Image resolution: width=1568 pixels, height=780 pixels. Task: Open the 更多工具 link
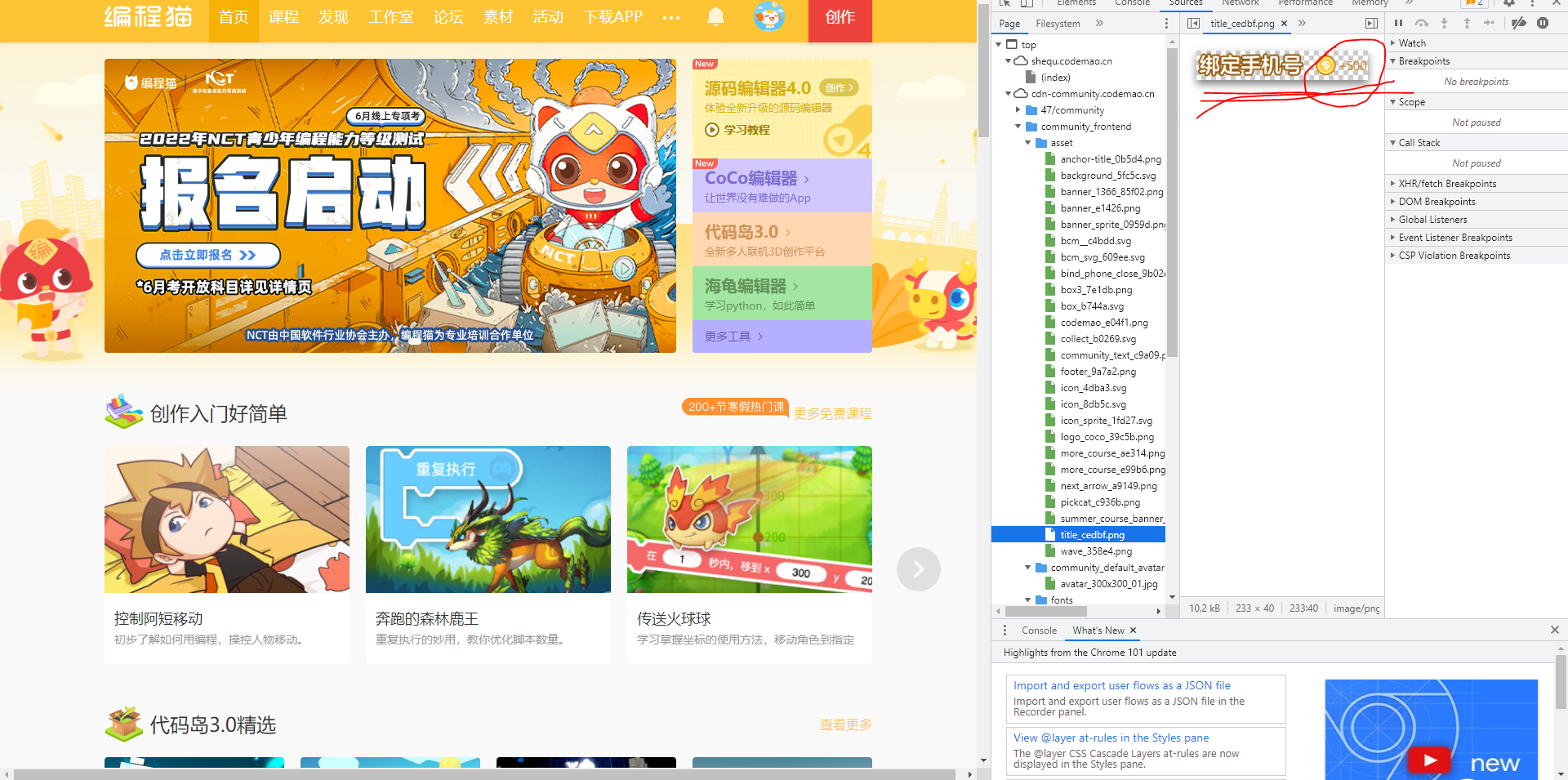pyautogui.click(x=733, y=337)
